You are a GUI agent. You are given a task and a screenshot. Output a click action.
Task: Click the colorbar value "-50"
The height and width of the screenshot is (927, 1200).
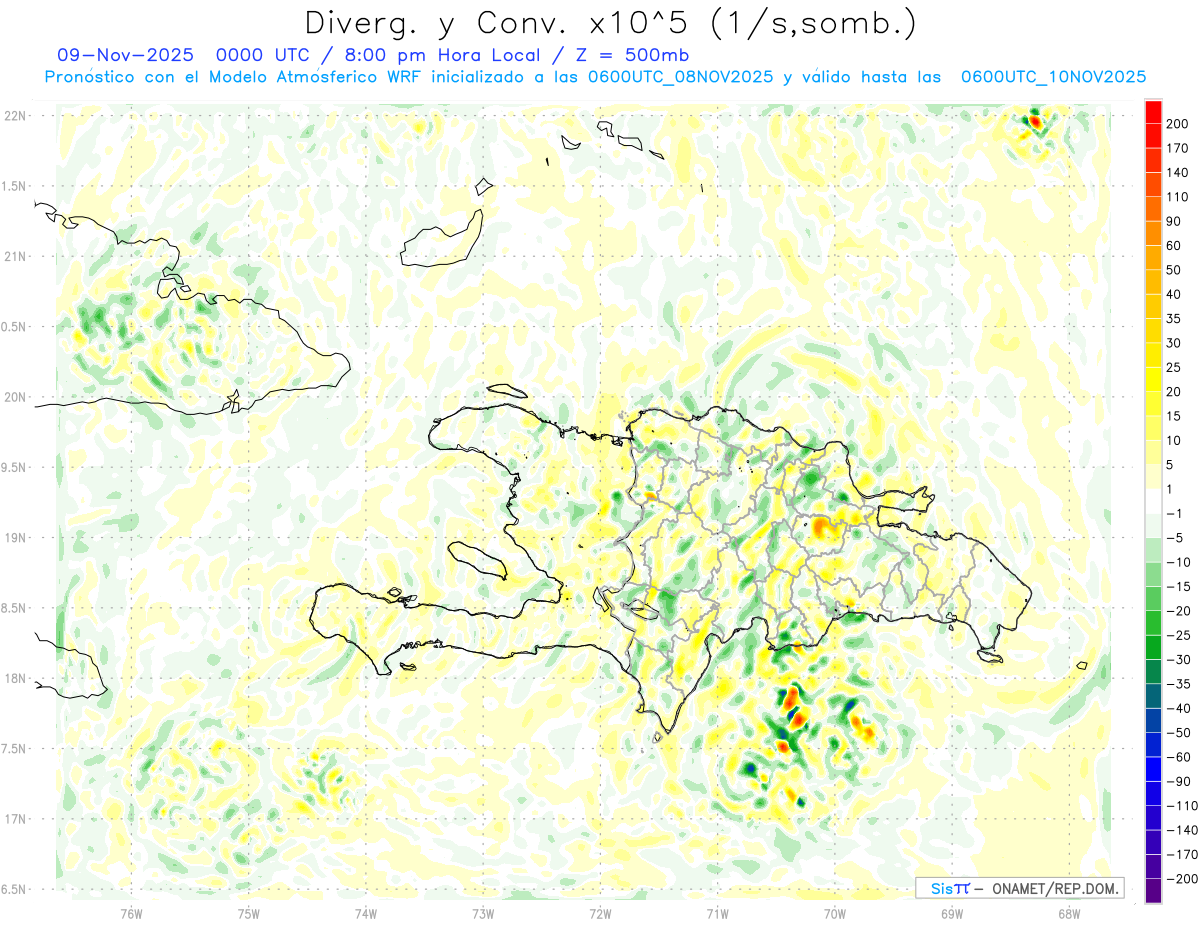[x=1181, y=733]
